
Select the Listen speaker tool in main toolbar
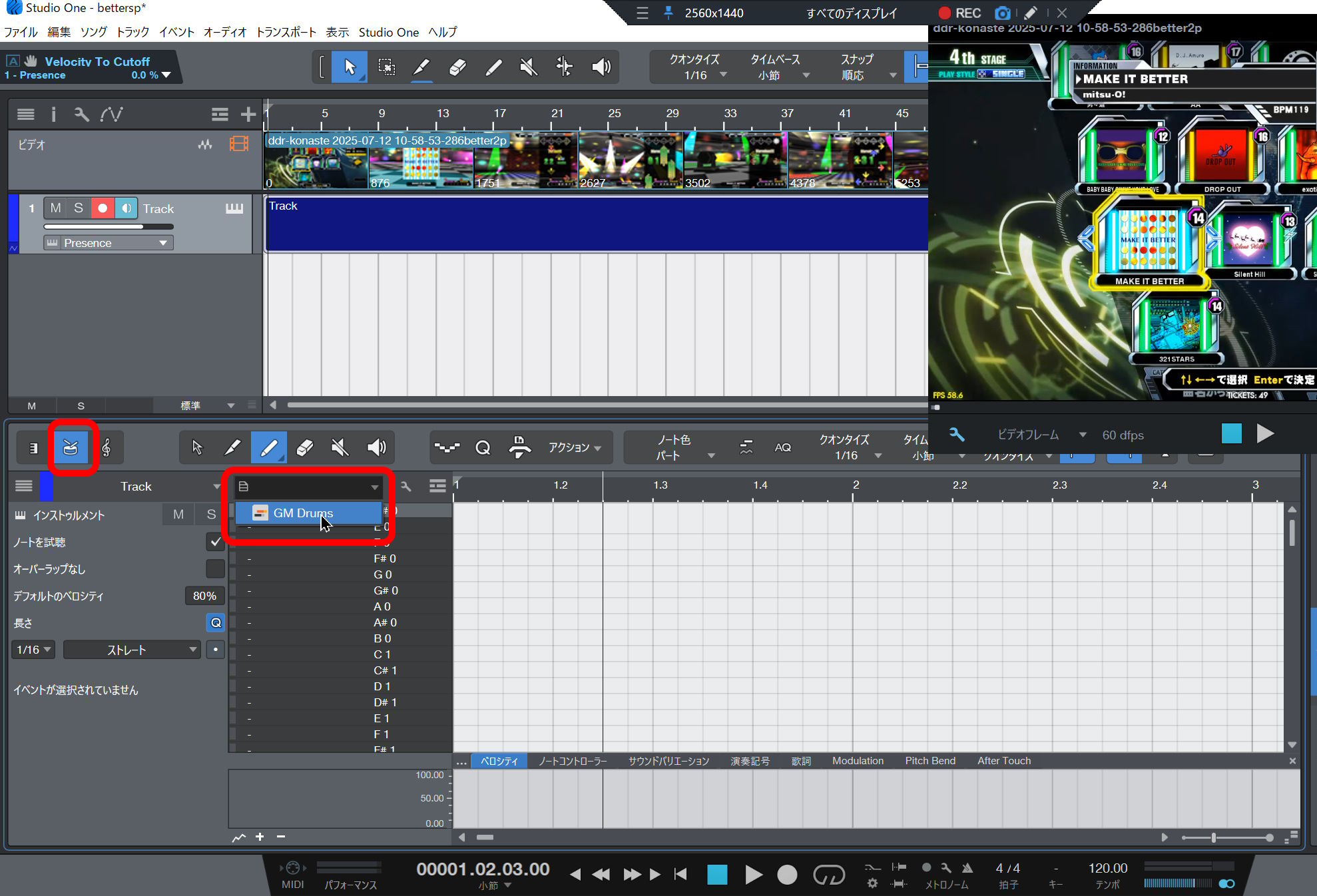(601, 67)
